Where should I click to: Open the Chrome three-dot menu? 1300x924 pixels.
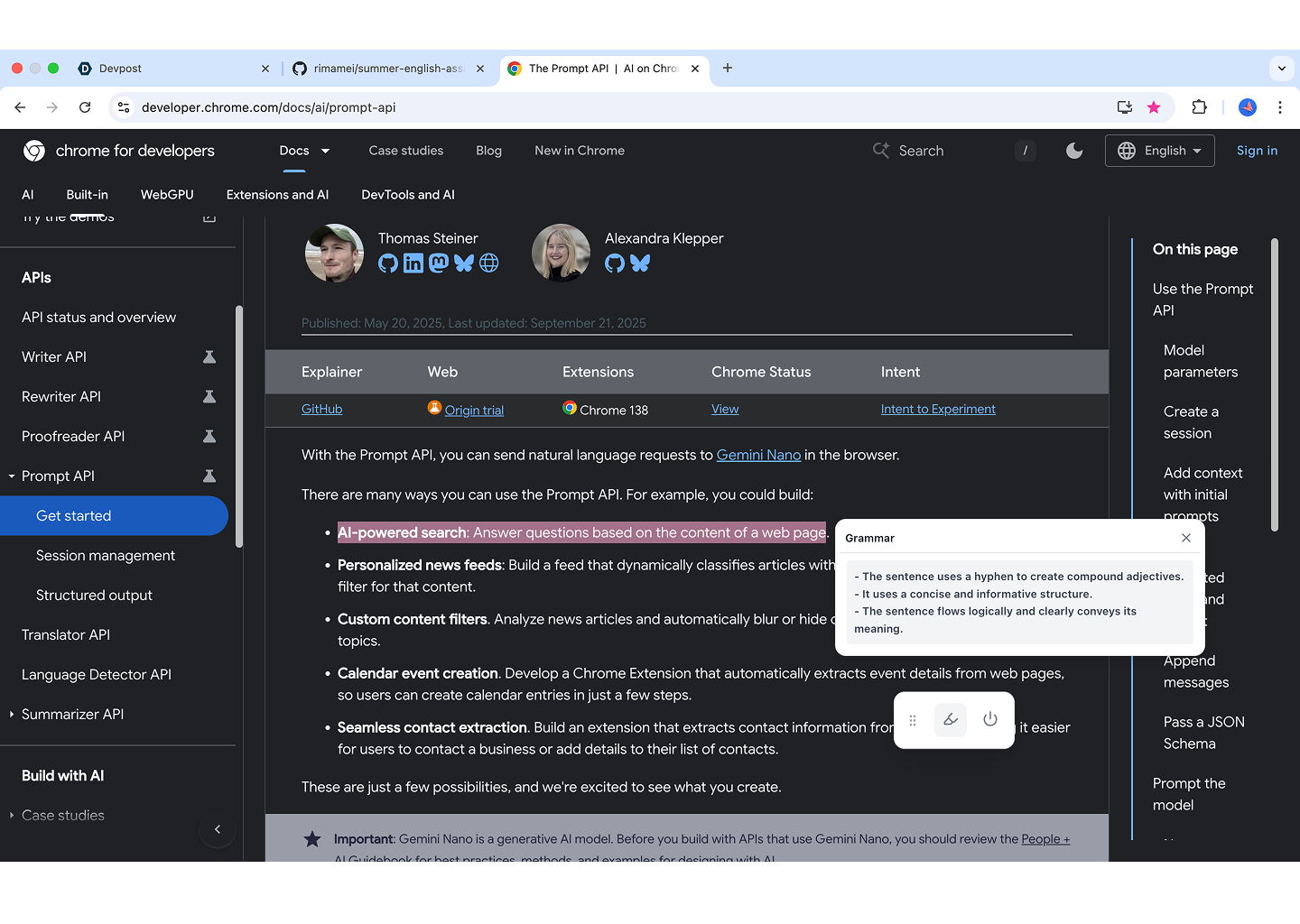[x=1280, y=107]
